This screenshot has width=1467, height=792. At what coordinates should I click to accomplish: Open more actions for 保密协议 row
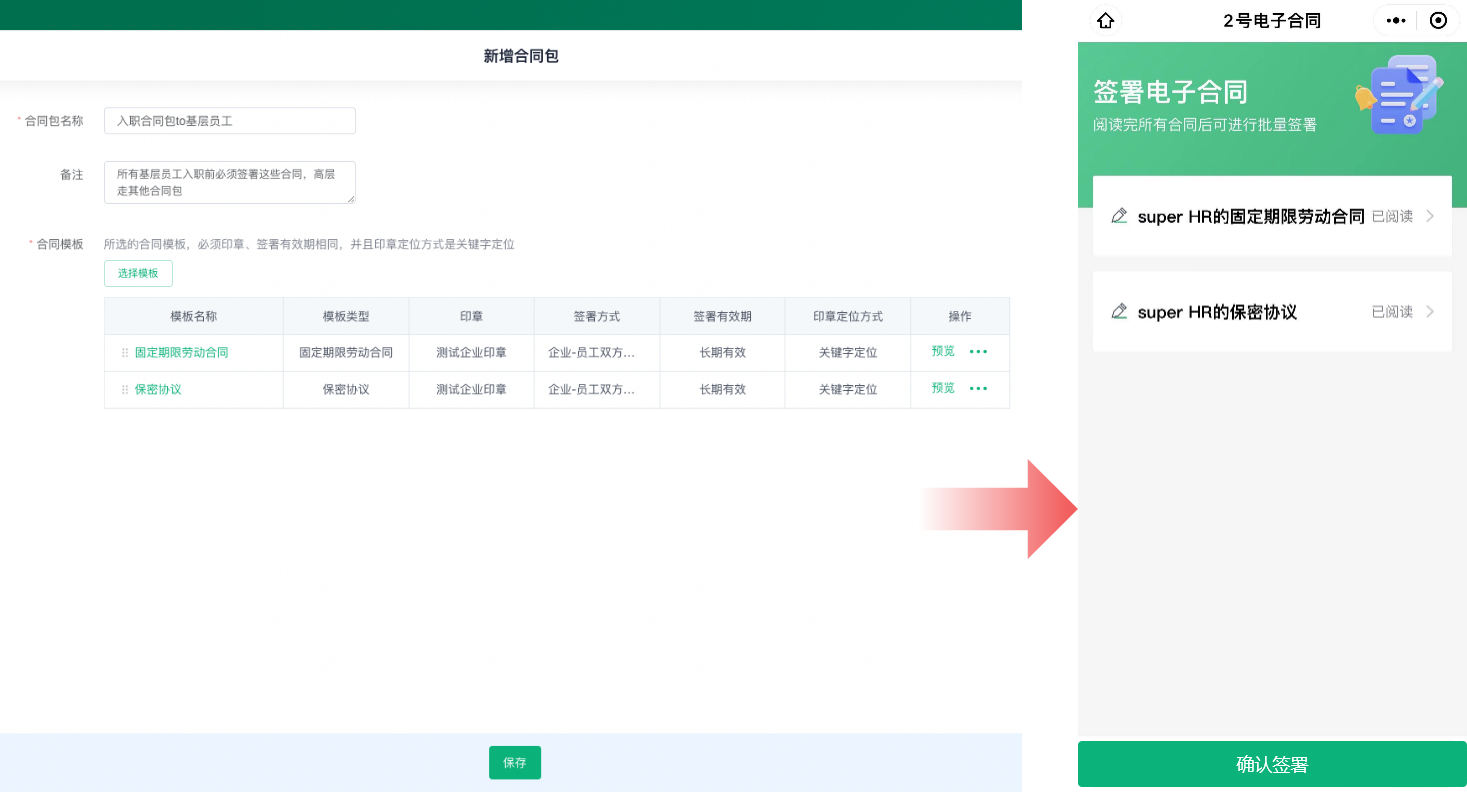[x=978, y=389]
